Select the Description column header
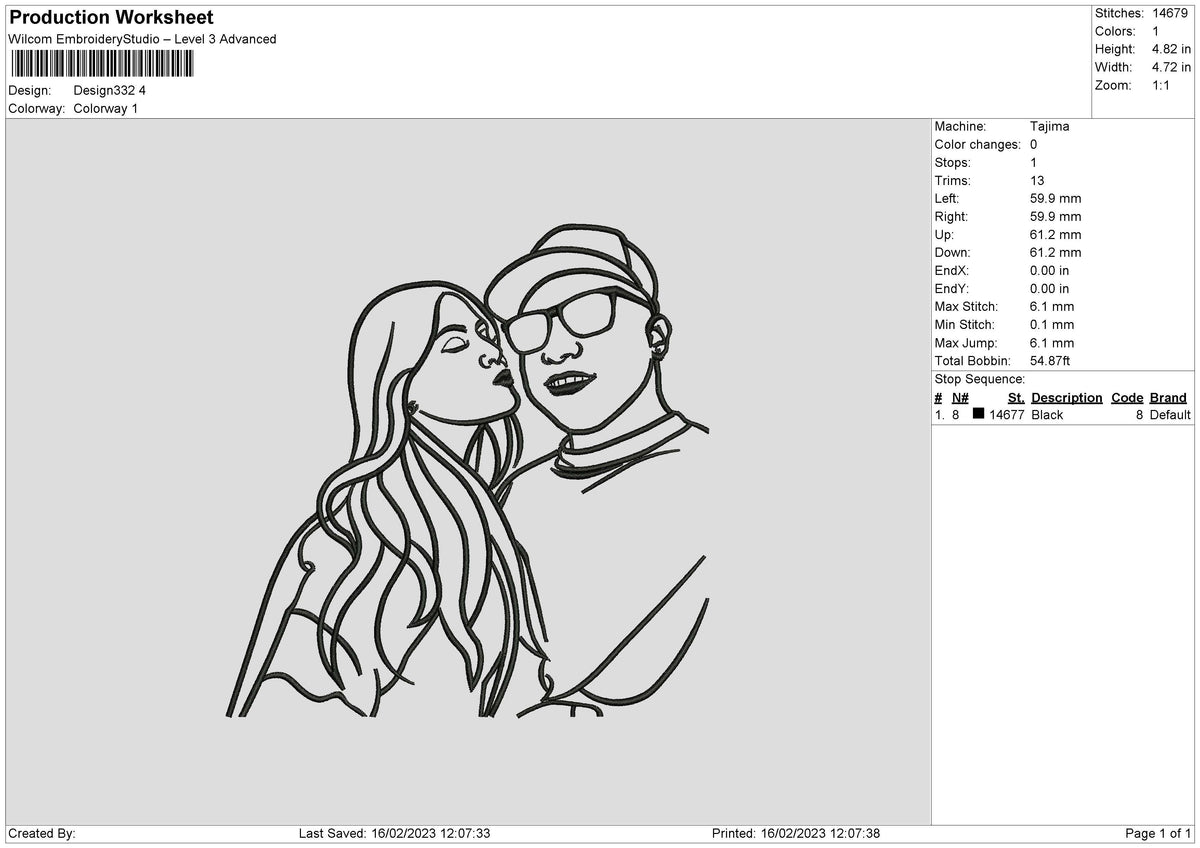1200x848 pixels. [x=1066, y=398]
